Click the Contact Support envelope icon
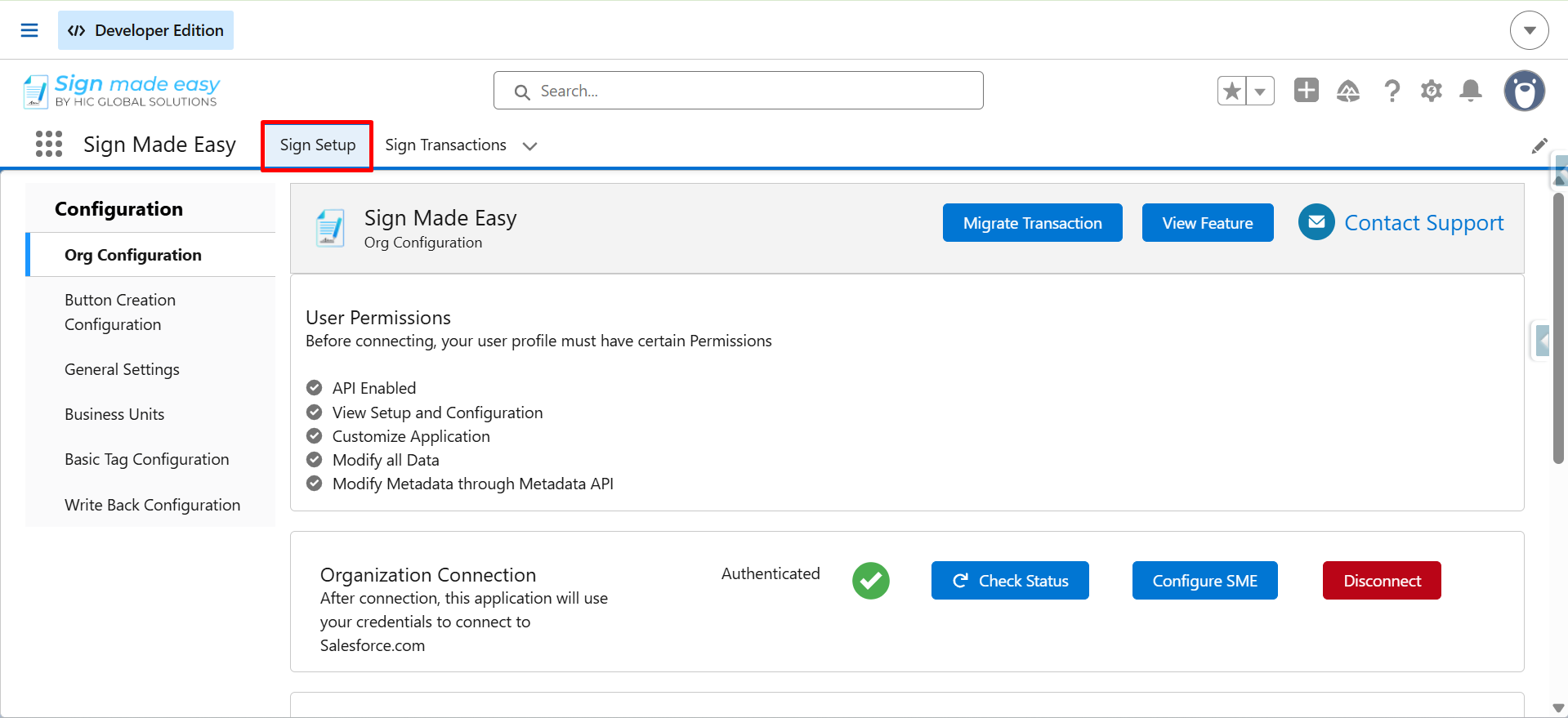The width and height of the screenshot is (1568, 718). (1316, 222)
